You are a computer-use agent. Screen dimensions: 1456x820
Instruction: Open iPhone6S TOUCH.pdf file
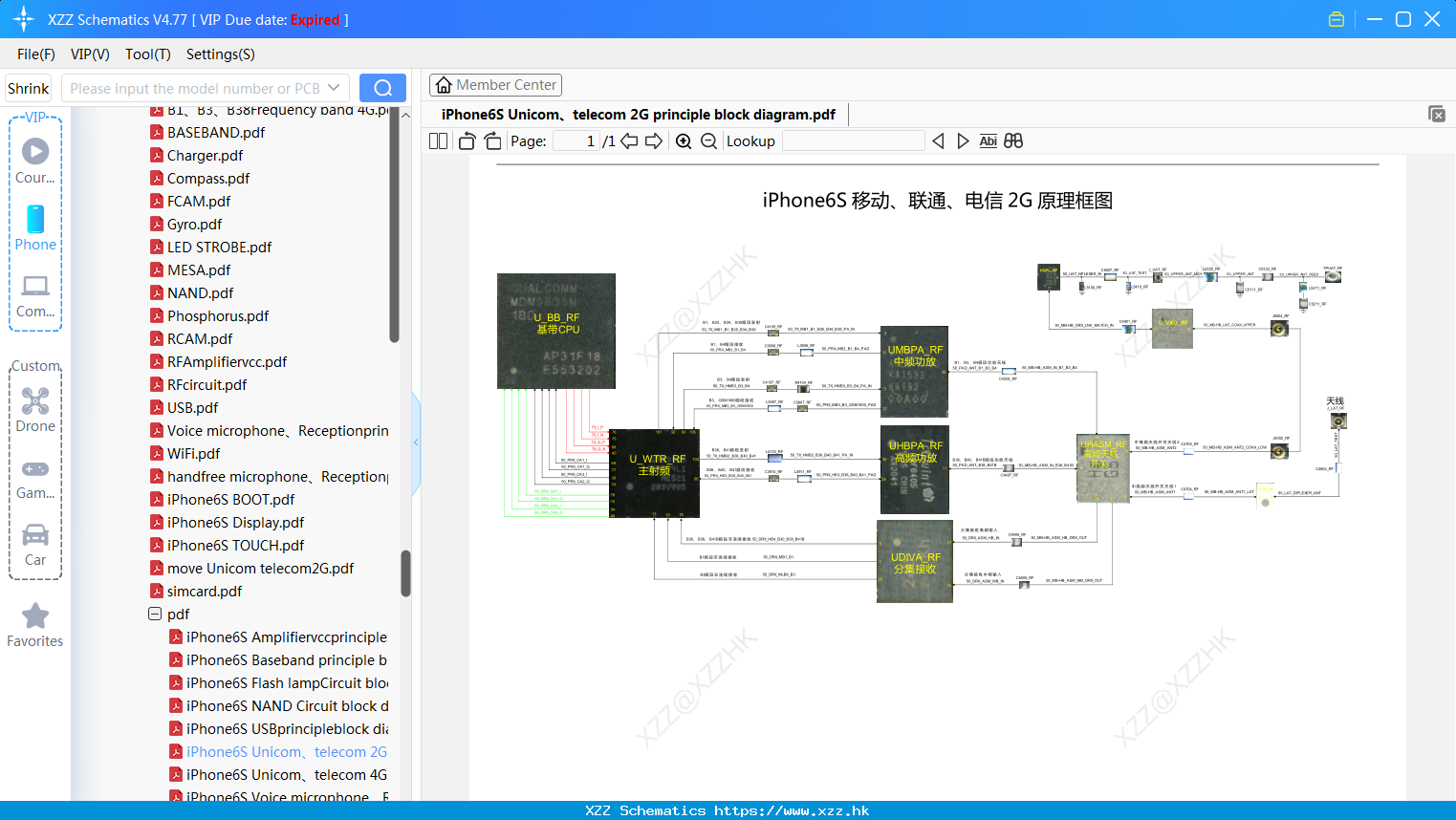point(235,546)
